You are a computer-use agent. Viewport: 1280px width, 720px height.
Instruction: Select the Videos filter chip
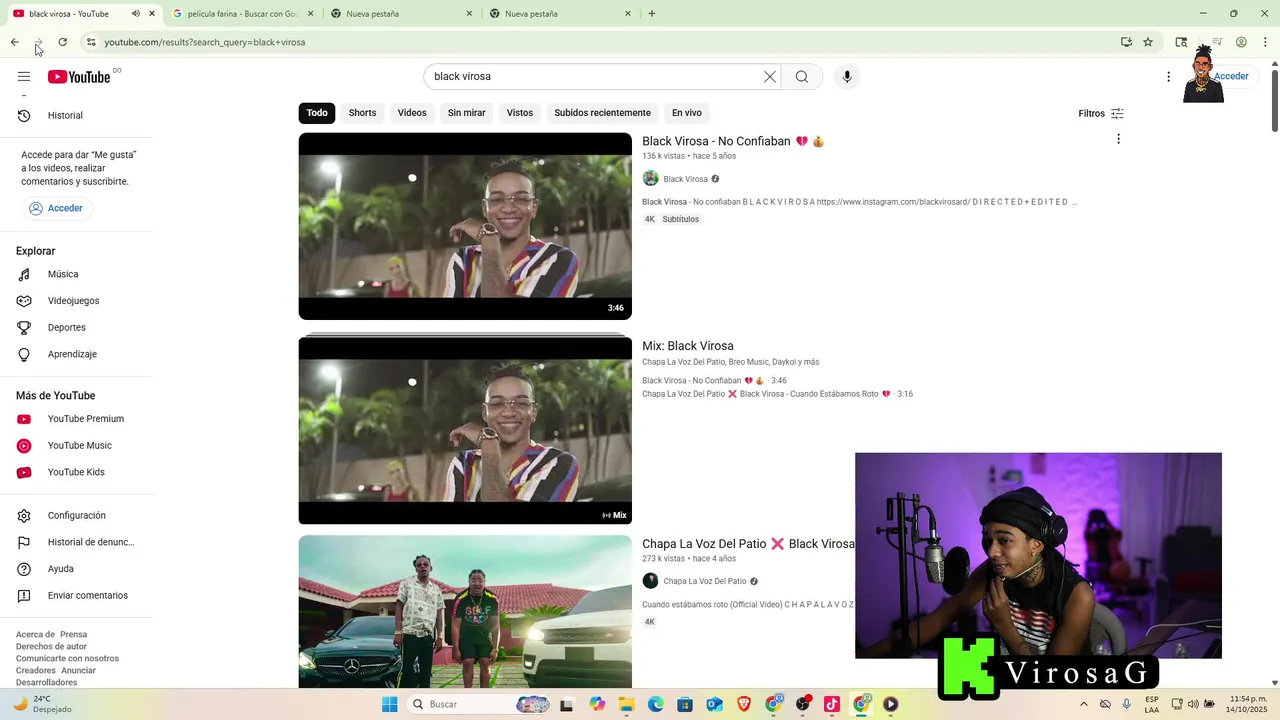click(x=412, y=113)
